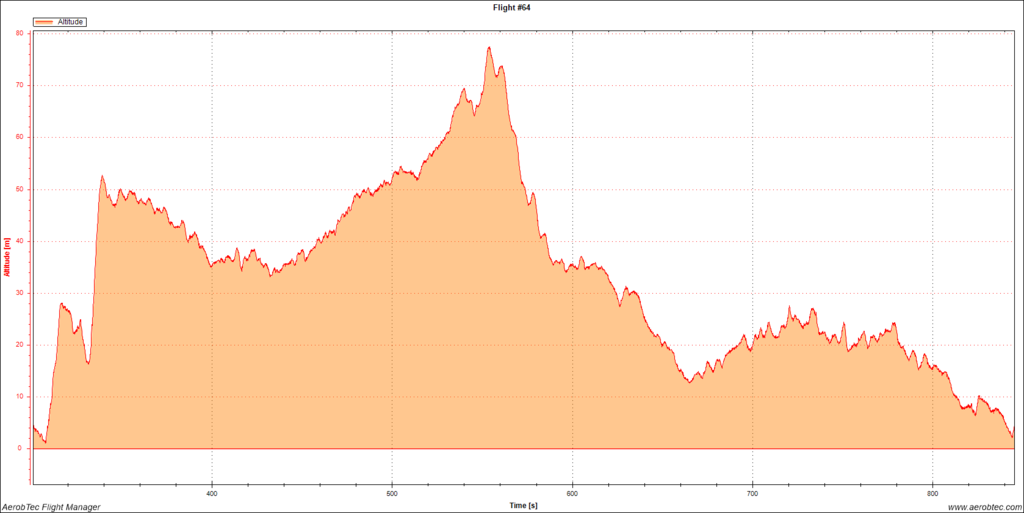The width and height of the screenshot is (1024, 513).
Task: Click the orange Altitude legend color swatch
Action: pyautogui.click(x=43, y=21)
